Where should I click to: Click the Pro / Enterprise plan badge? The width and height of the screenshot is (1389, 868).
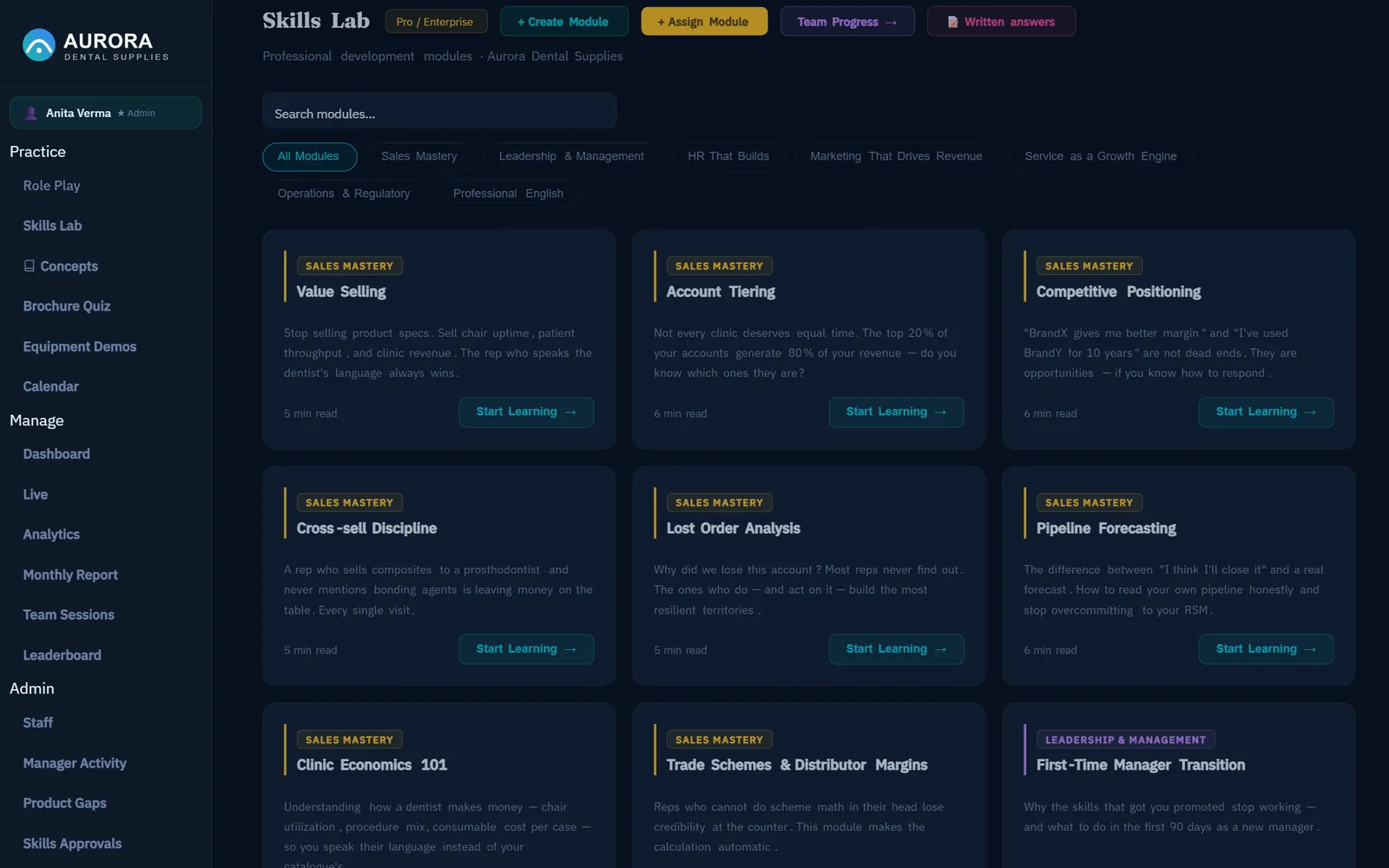click(x=436, y=22)
